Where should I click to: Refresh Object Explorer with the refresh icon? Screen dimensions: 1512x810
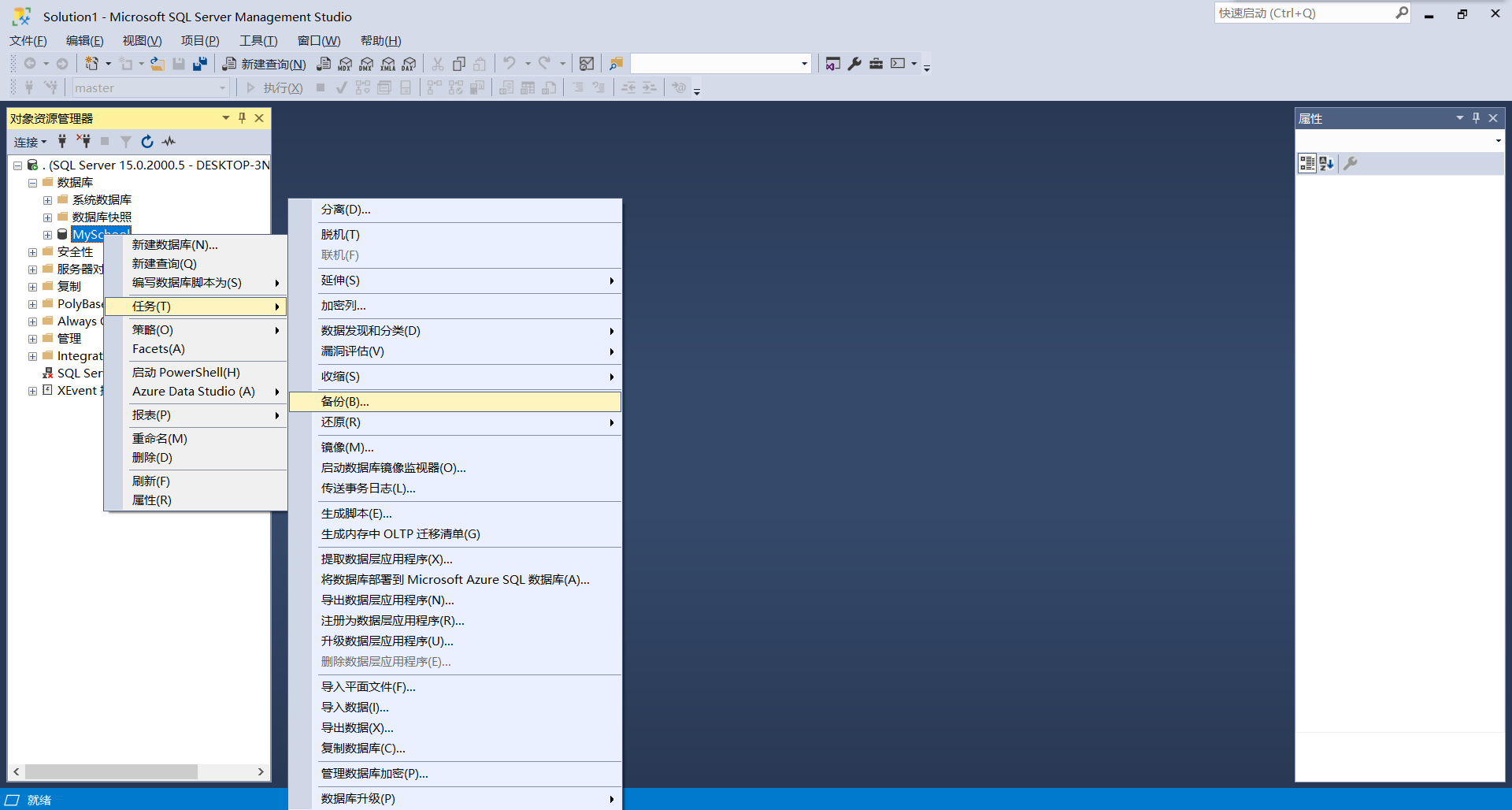[147, 142]
